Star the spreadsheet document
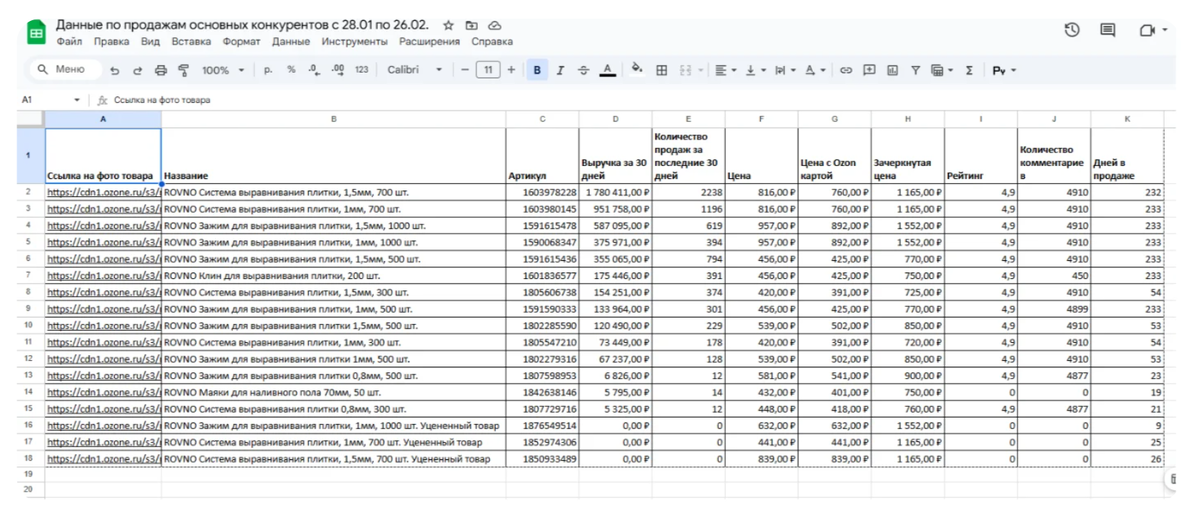The height and width of the screenshot is (524, 1200). pos(448,25)
